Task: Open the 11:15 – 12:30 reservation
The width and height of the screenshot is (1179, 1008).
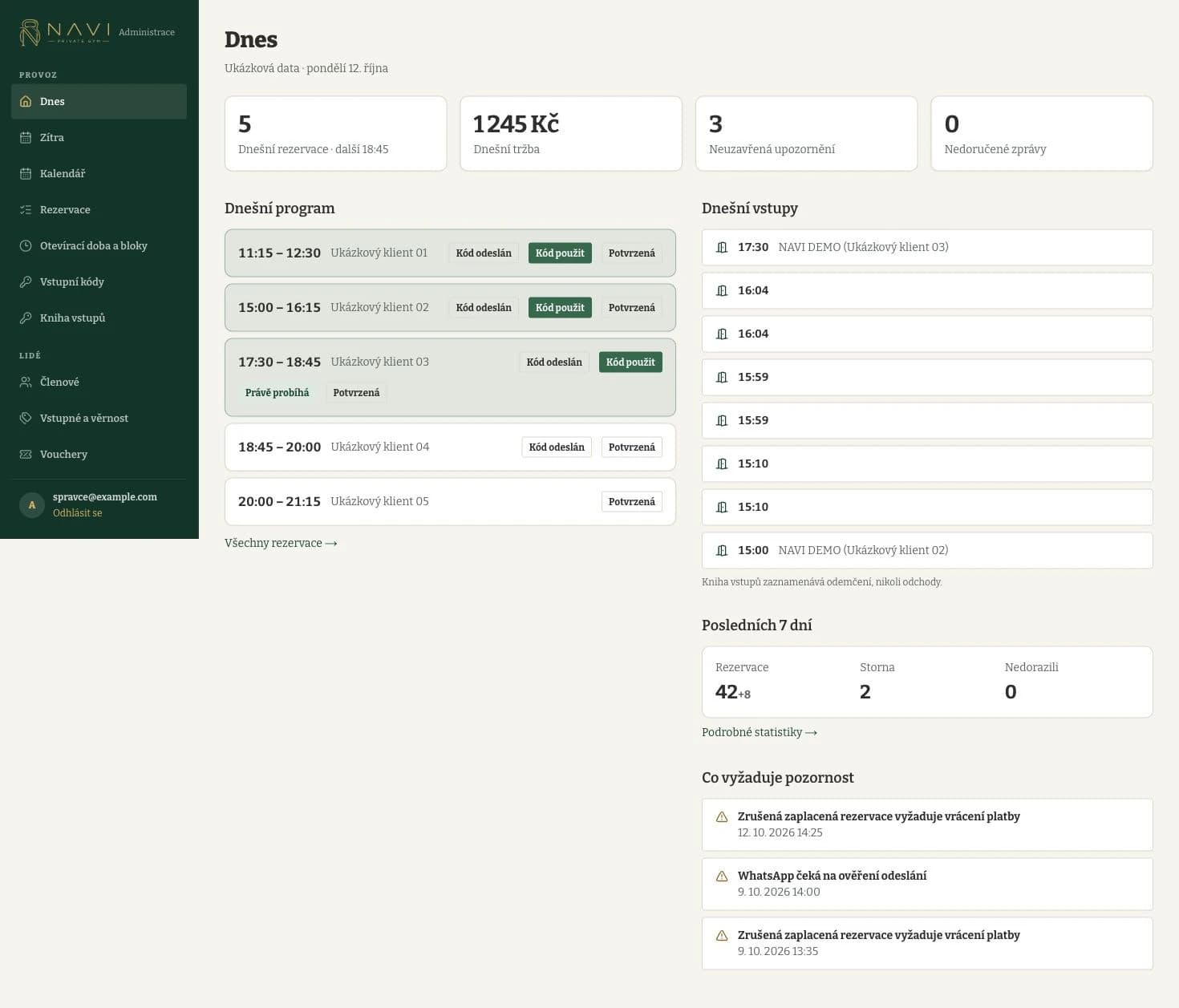Action: pyautogui.click(x=450, y=253)
